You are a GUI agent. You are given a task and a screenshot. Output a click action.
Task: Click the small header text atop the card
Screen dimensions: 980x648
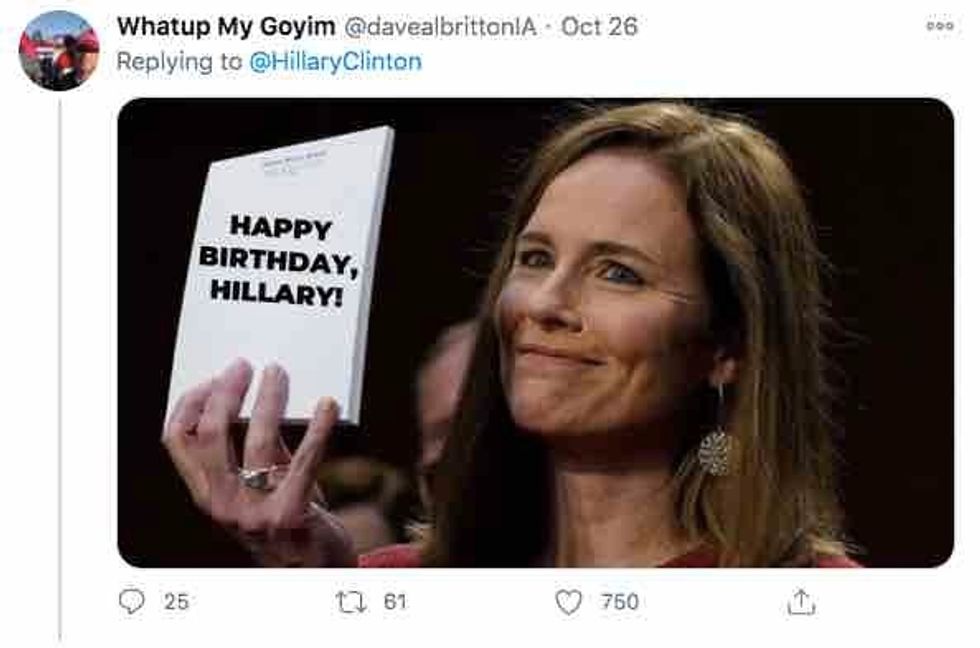point(294,161)
